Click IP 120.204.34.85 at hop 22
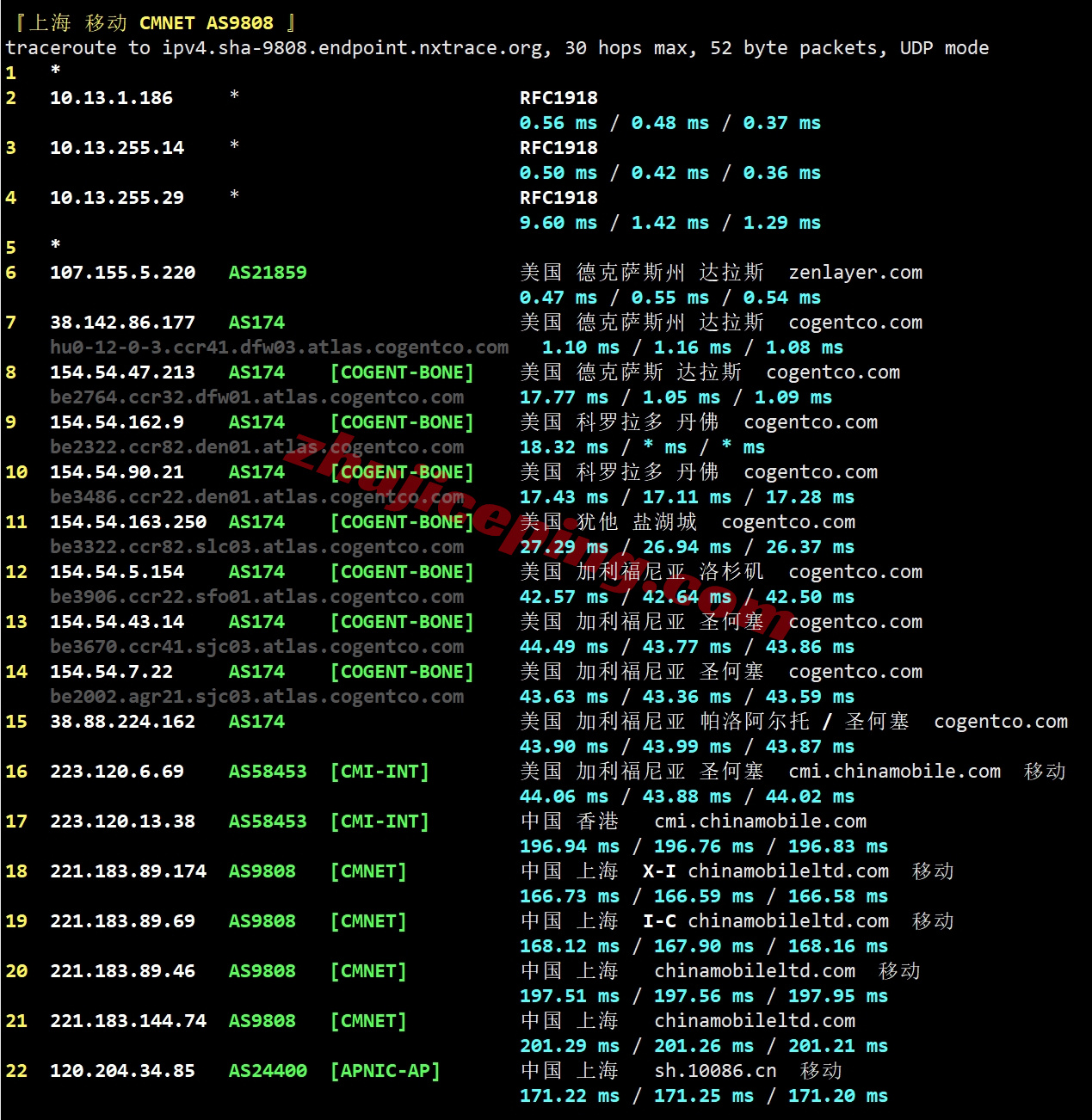Viewport: 1092px width, 1120px height. [122, 1071]
